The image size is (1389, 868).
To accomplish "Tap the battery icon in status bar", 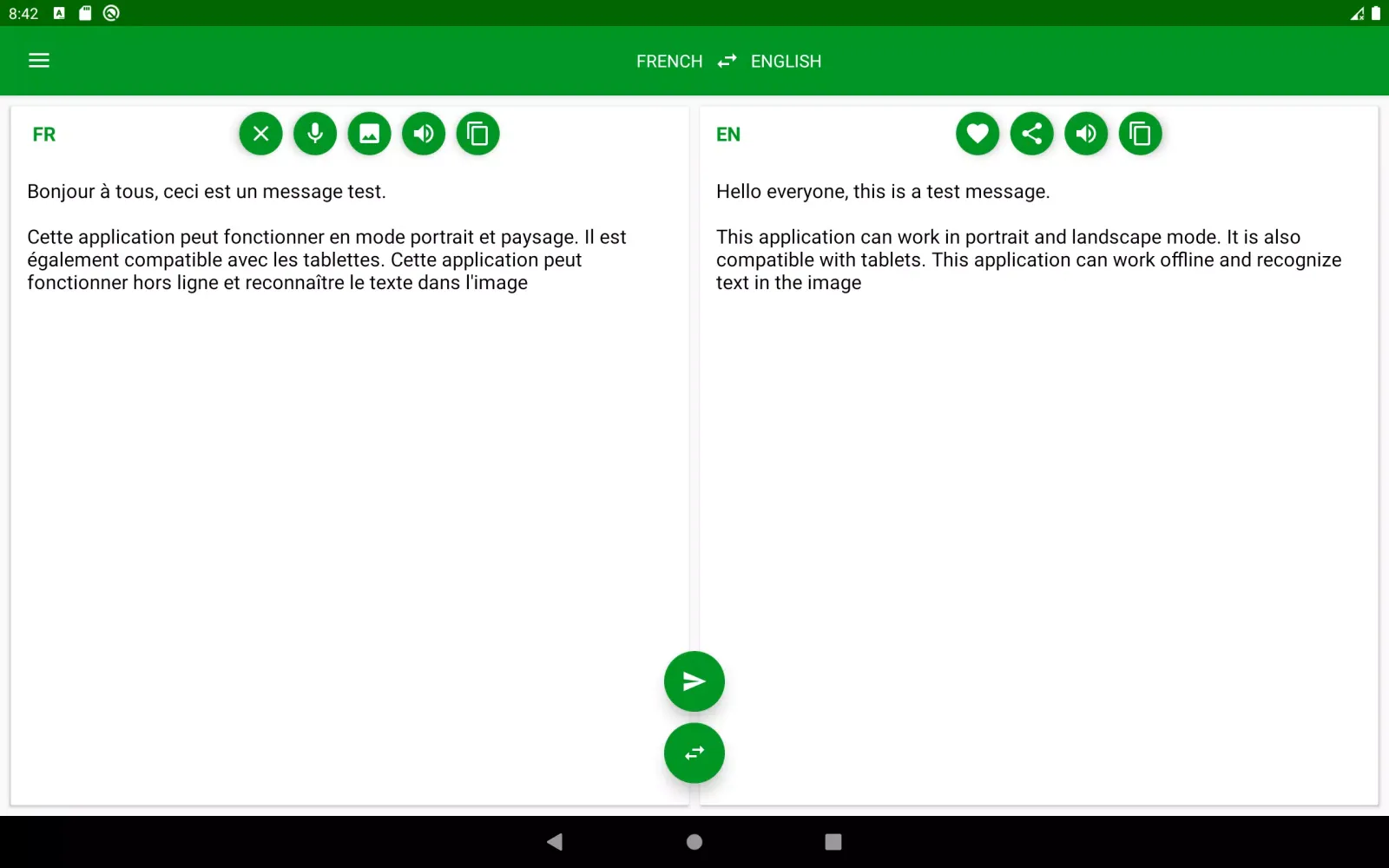I will (x=1376, y=13).
